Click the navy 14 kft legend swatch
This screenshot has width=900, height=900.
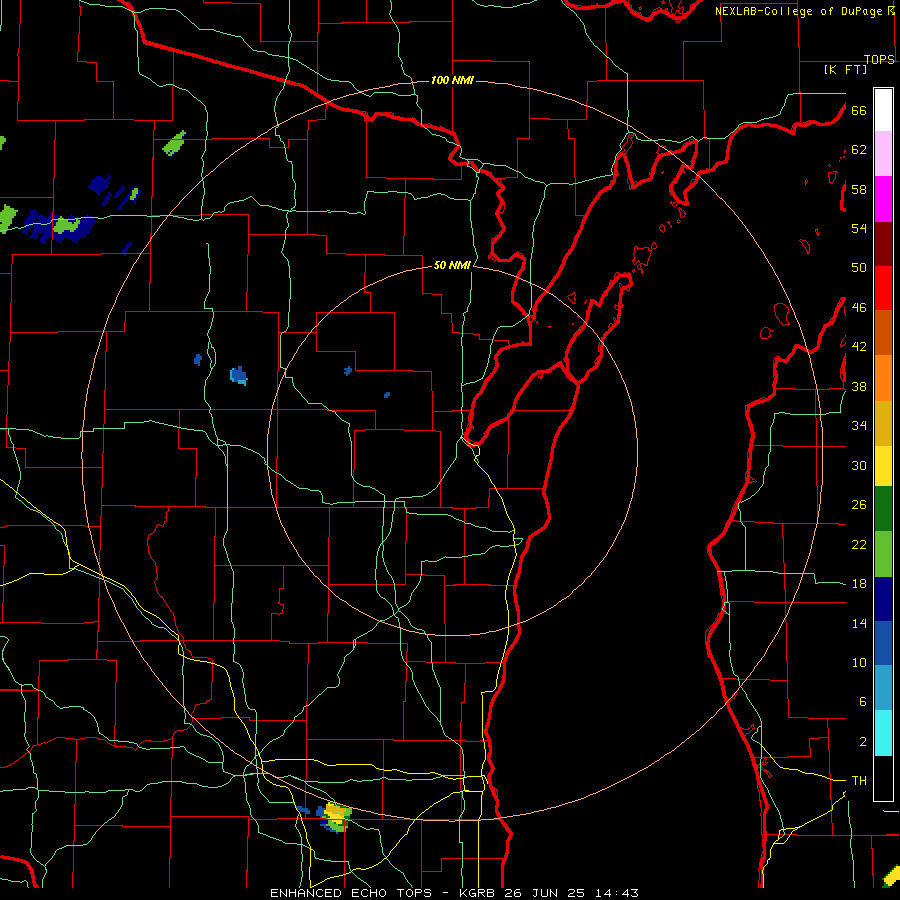coord(883,599)
